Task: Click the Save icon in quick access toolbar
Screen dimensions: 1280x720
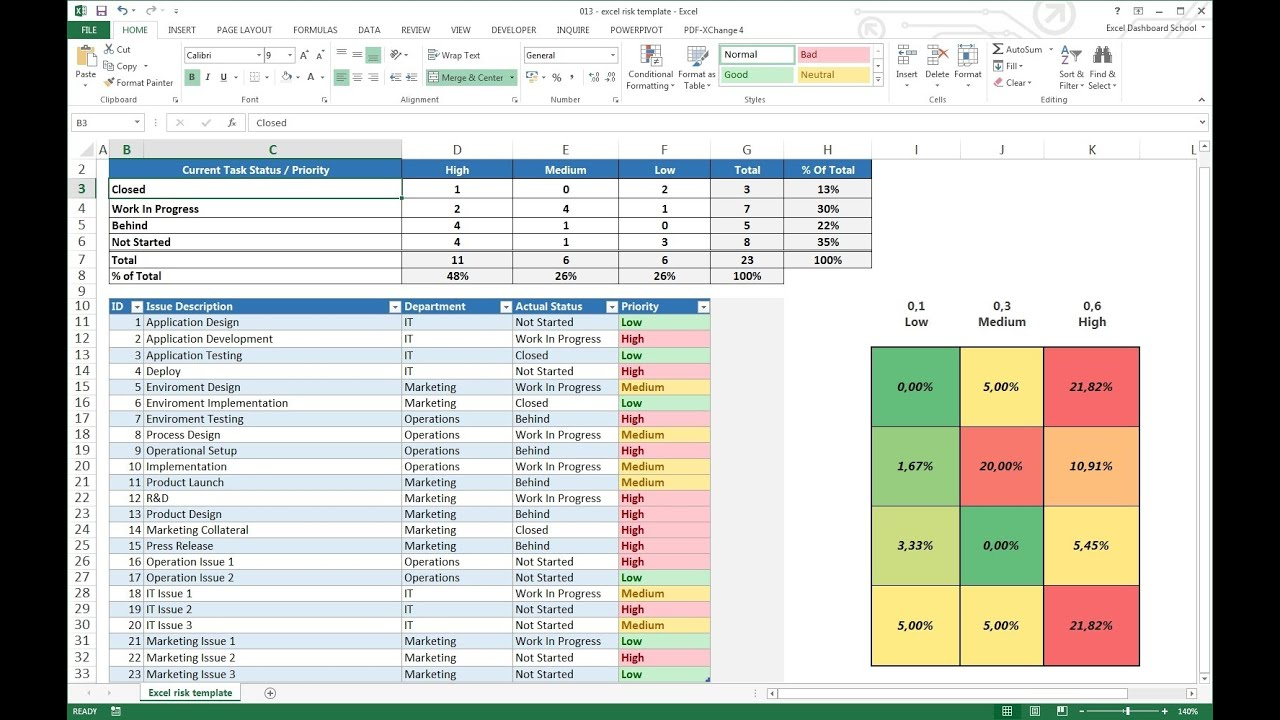Action: click(102, 11)
